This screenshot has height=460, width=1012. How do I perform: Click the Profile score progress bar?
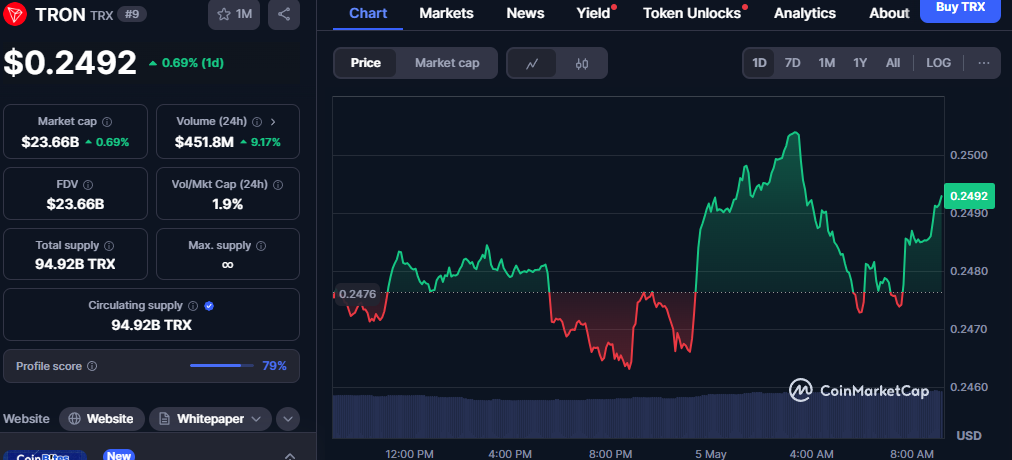point(220,366)
